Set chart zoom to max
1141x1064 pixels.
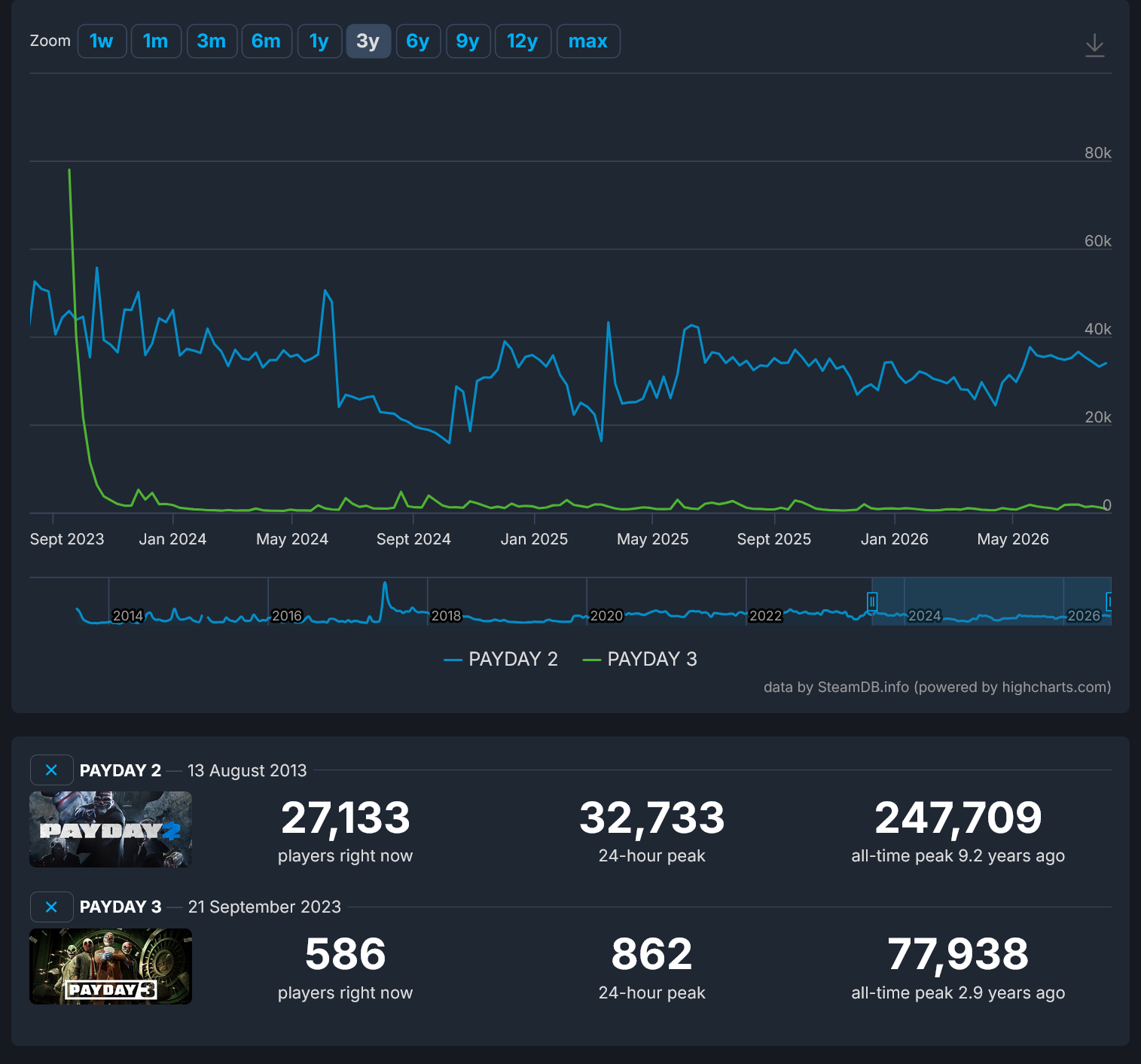[588, 41]
